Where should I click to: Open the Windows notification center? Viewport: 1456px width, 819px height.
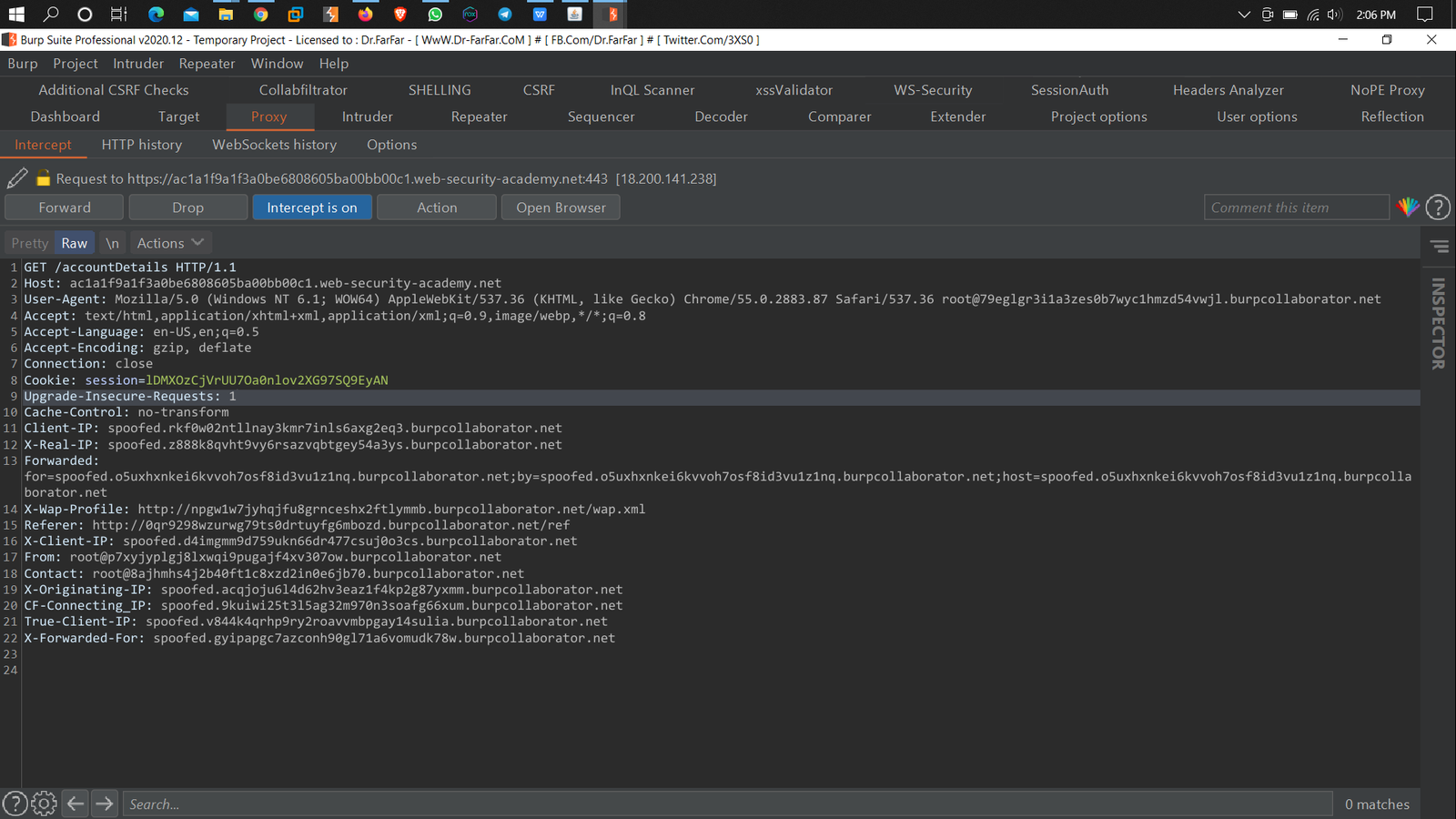(x=1425, y=15)
